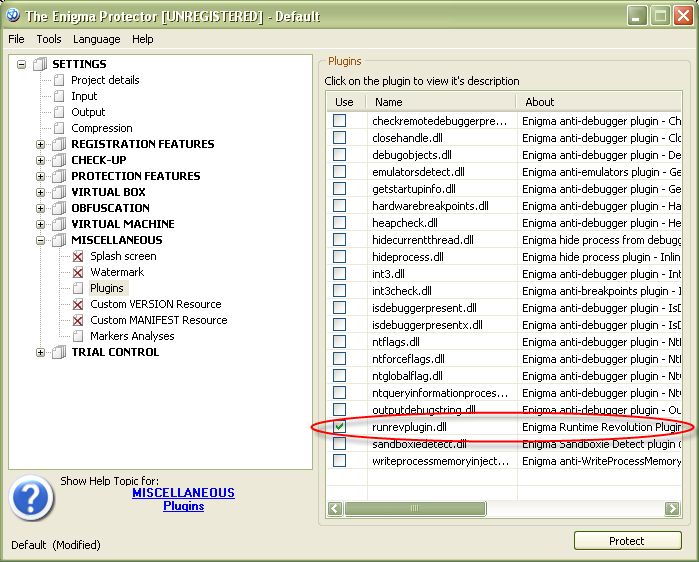
Task: Click the page icon beside Project details
Action: (x=59, y=80)
